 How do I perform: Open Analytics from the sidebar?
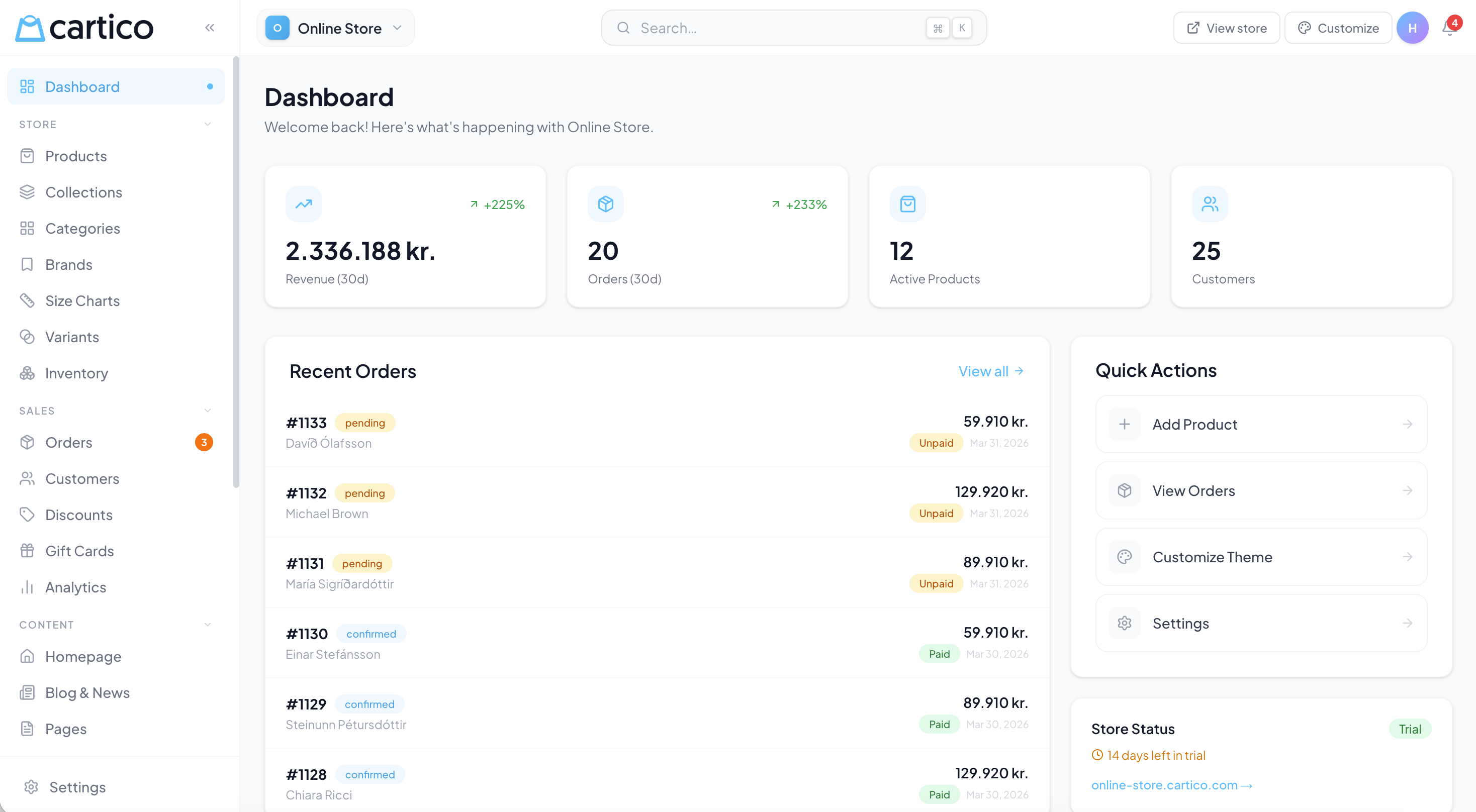click(76, 587)
